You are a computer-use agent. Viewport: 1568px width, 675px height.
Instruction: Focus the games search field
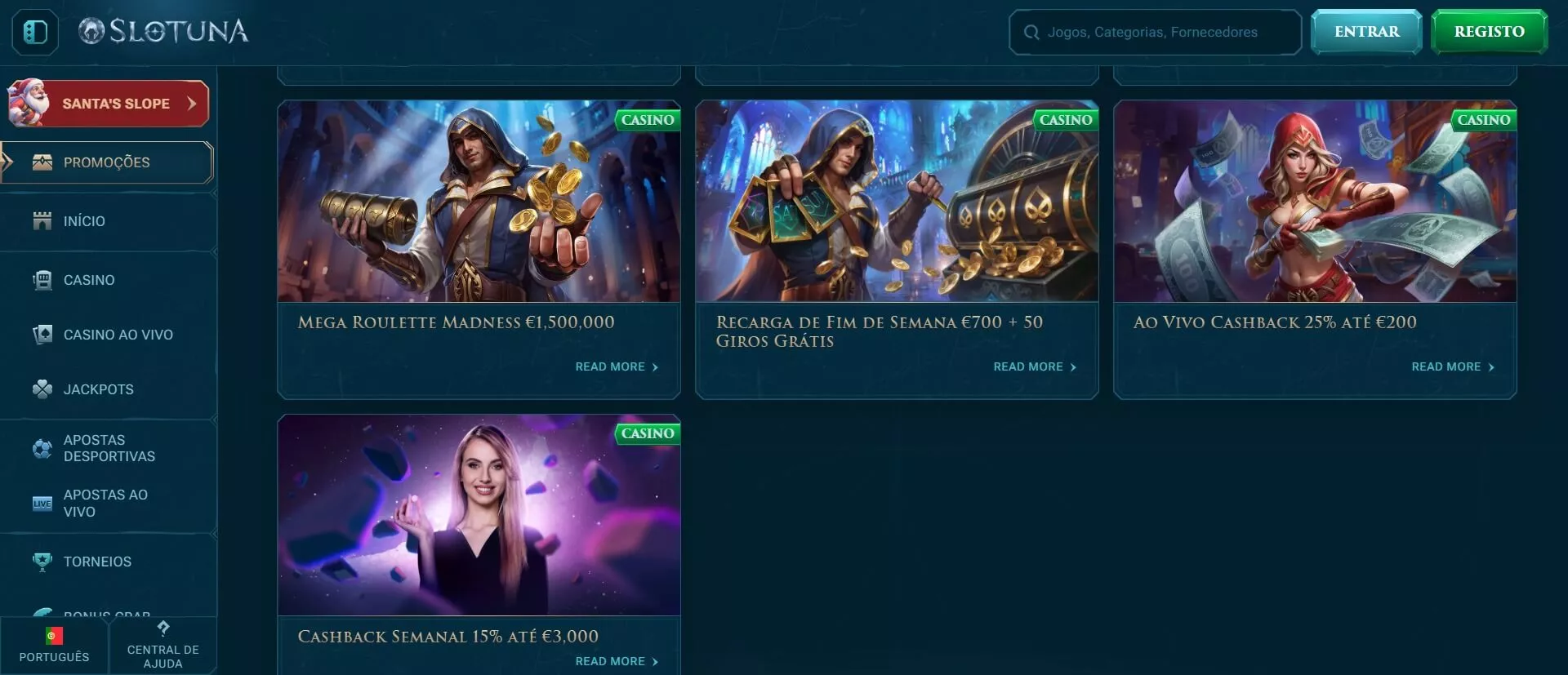[1155, 32]
